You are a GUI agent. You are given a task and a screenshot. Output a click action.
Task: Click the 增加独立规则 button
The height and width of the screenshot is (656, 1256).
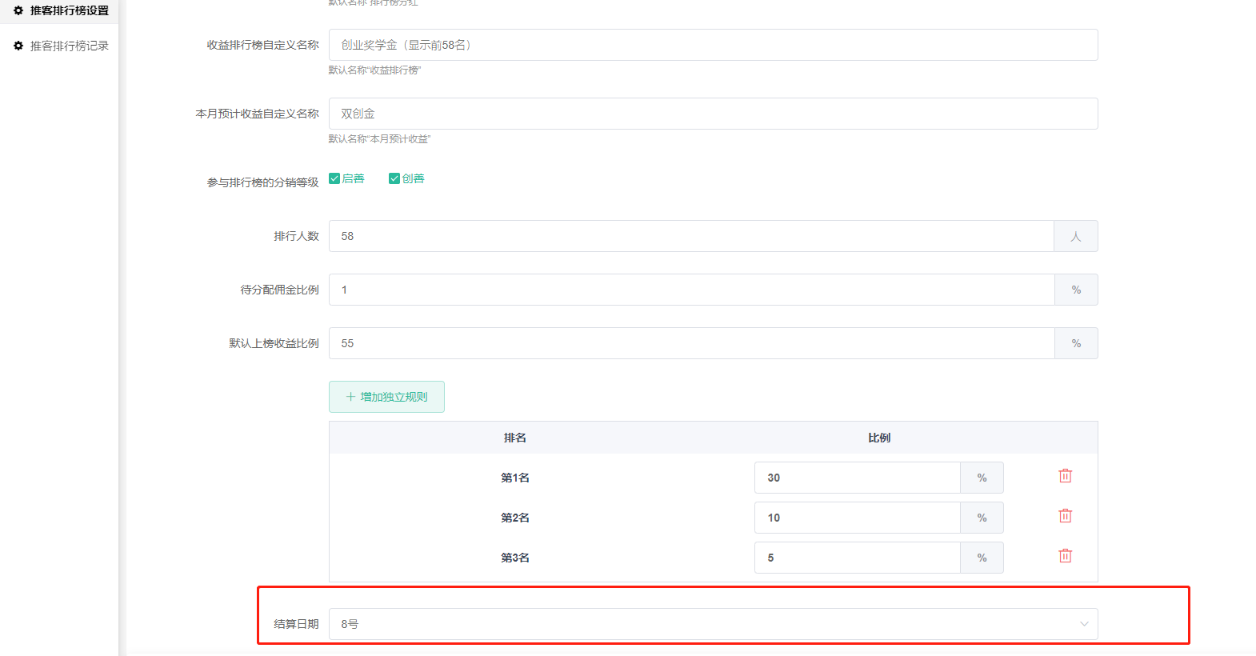coord(387,397)
